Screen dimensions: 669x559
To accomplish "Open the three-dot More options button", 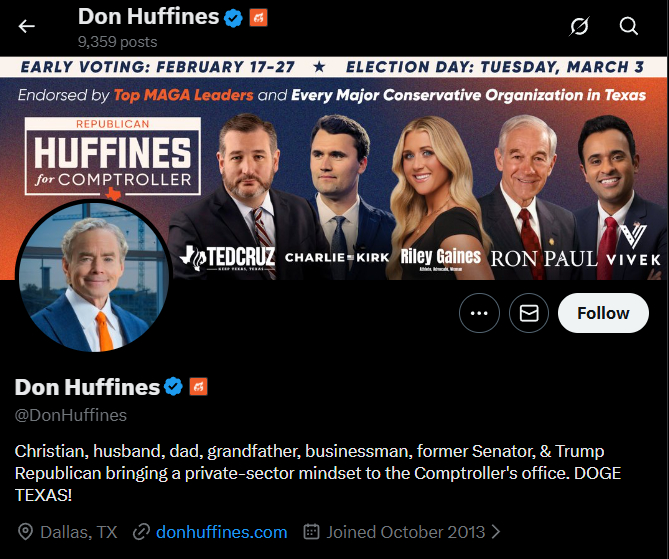I will click(x=479, y=313).
